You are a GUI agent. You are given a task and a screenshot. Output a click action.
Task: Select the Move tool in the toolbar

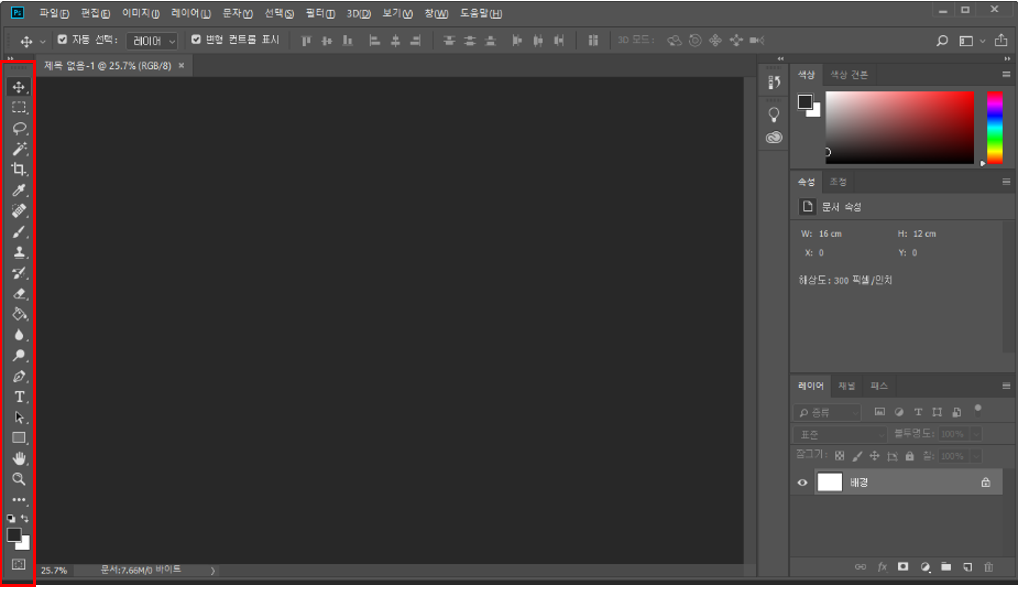point(18,87)
